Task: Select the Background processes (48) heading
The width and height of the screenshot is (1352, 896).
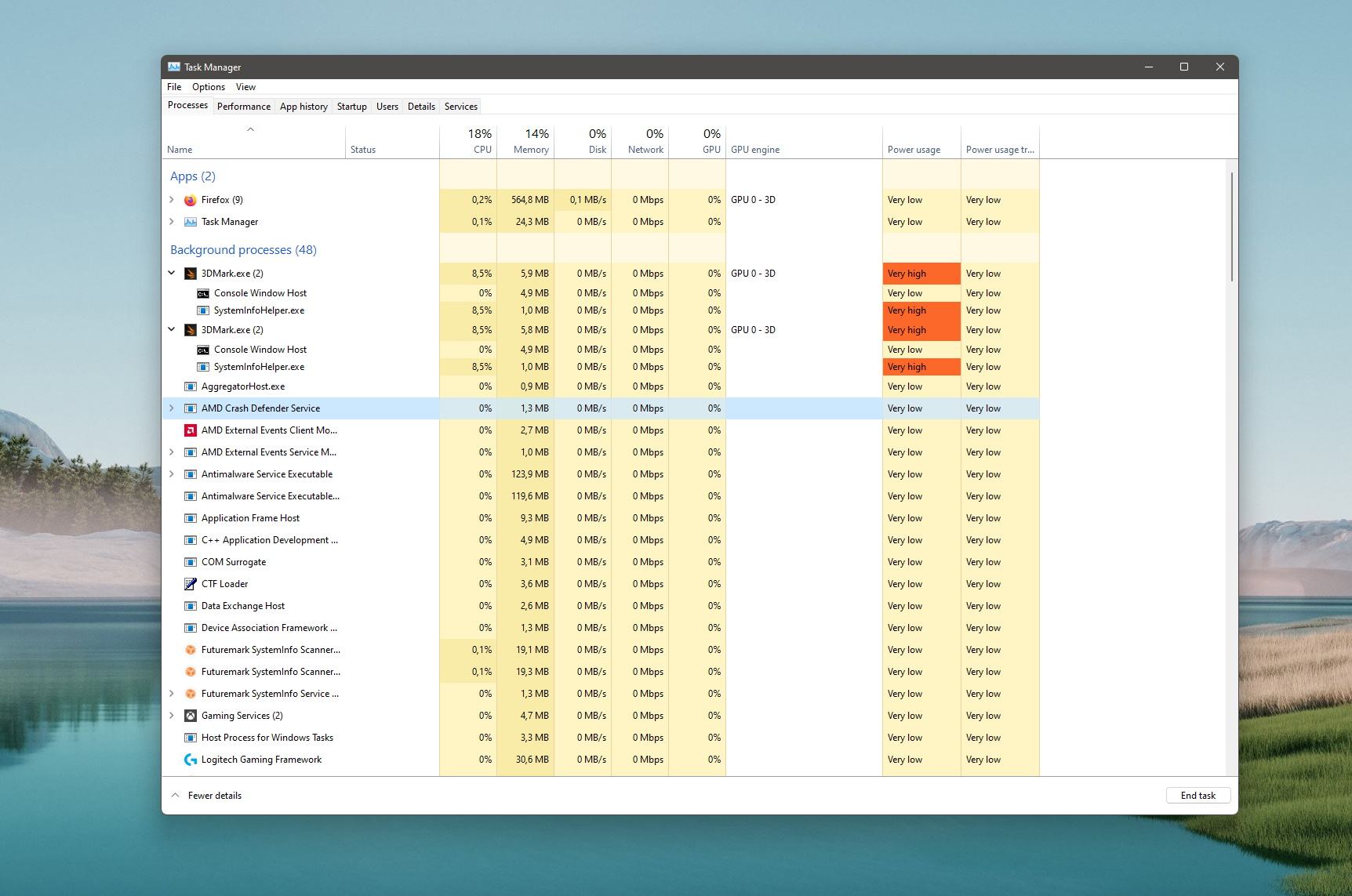Action: tap(243, 250)
